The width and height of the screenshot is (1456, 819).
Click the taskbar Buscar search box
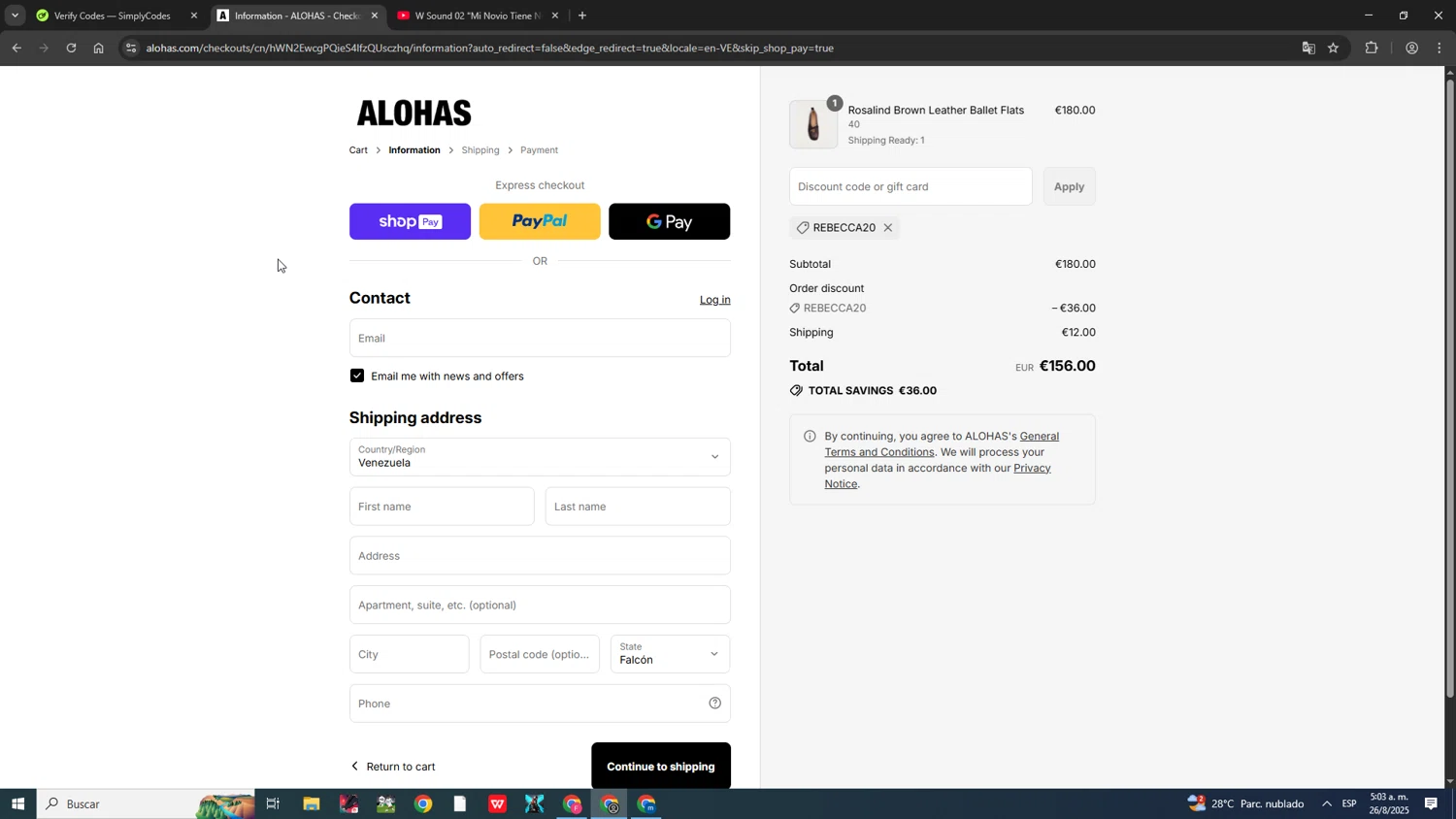[x=146, y=803]
